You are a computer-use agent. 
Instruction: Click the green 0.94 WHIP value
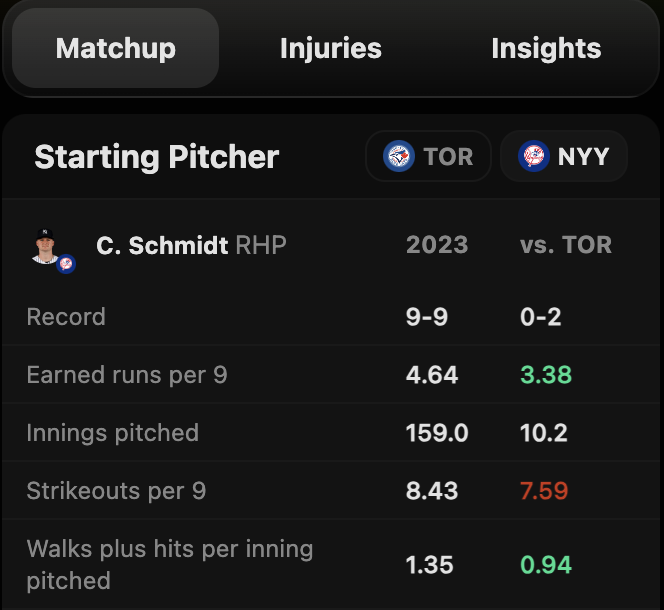click(x=546, y=564)
